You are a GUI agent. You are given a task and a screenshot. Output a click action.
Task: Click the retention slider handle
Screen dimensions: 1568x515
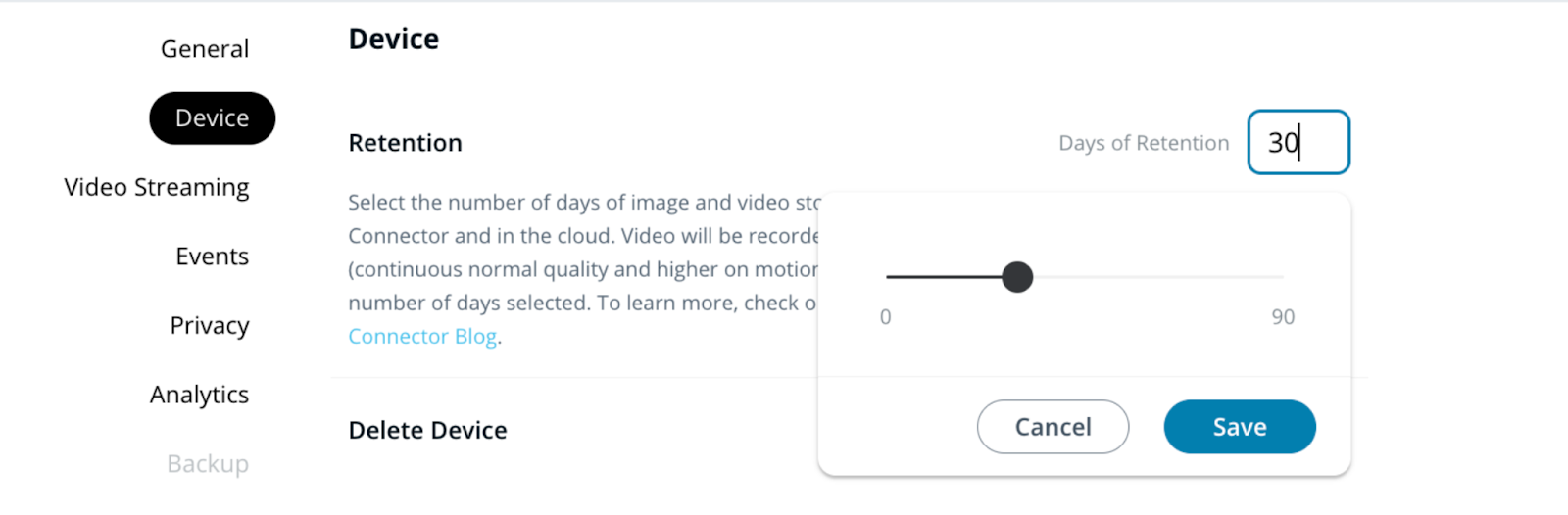[x=1017, y=277]
